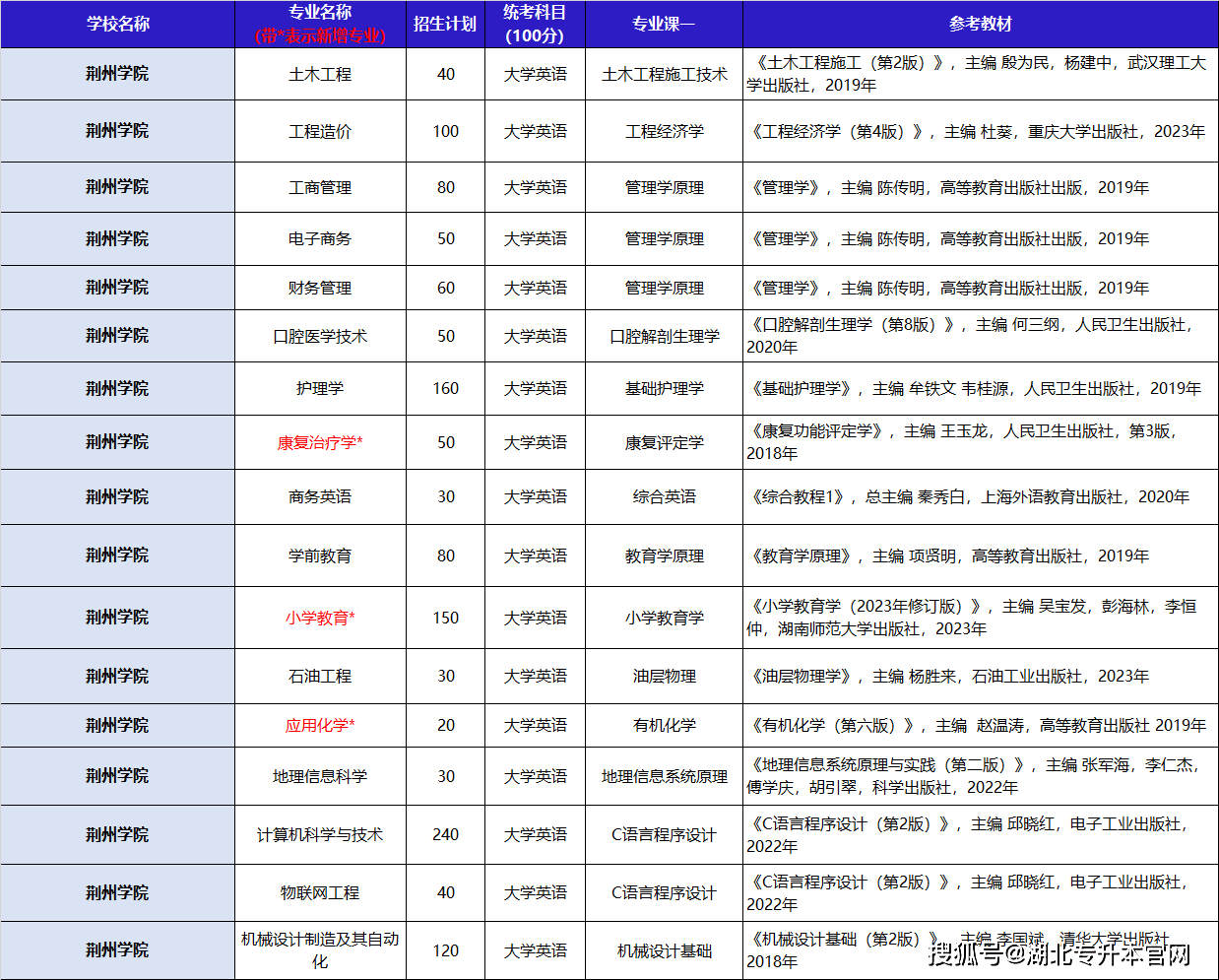Select the 学前教育 major cell
The image size is (1219, 980).
point(320,555)
